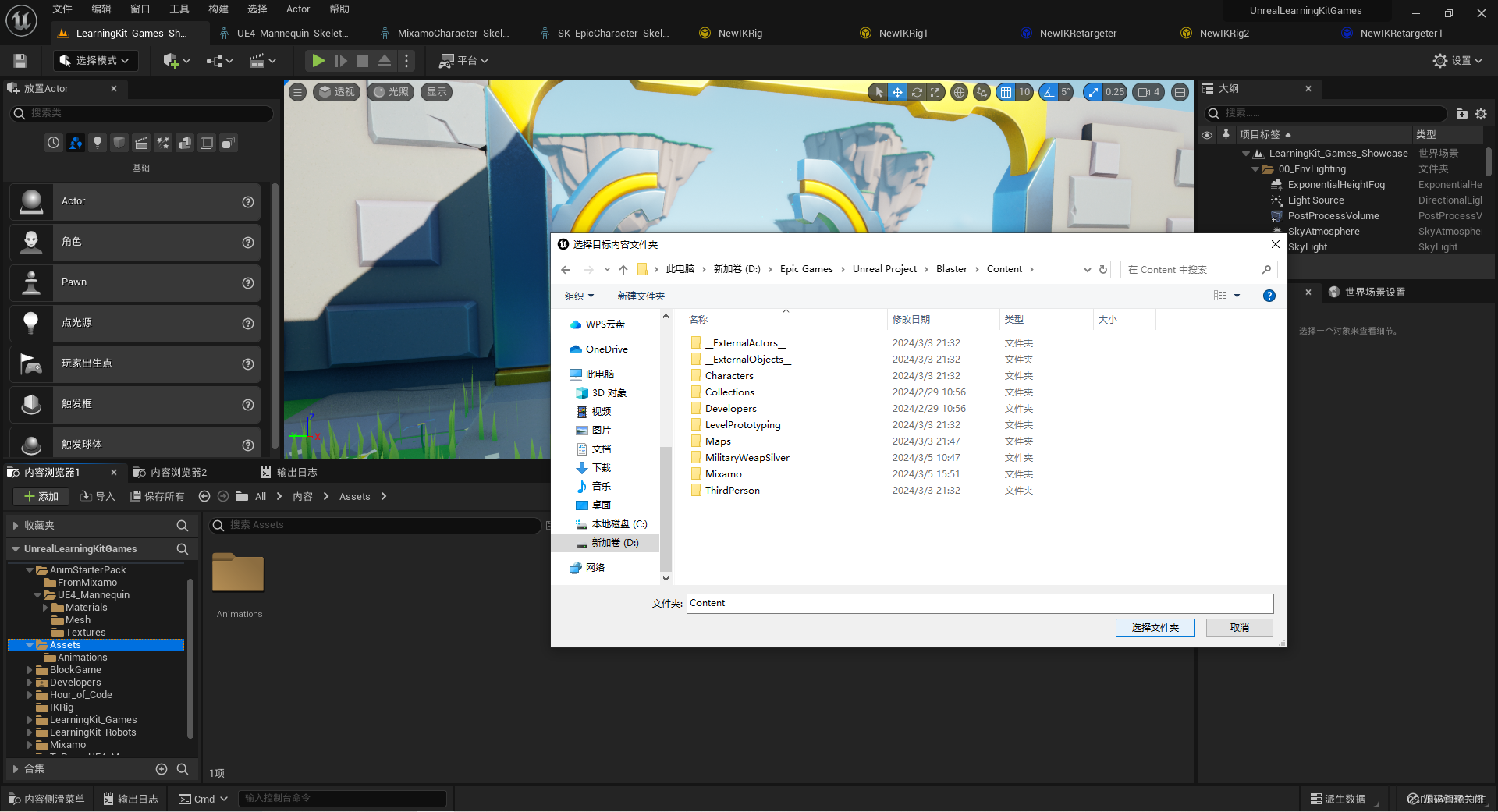Activate the scale gizmo tool
The width and height of the screenshot is (1498, 812).
(935, 92)
